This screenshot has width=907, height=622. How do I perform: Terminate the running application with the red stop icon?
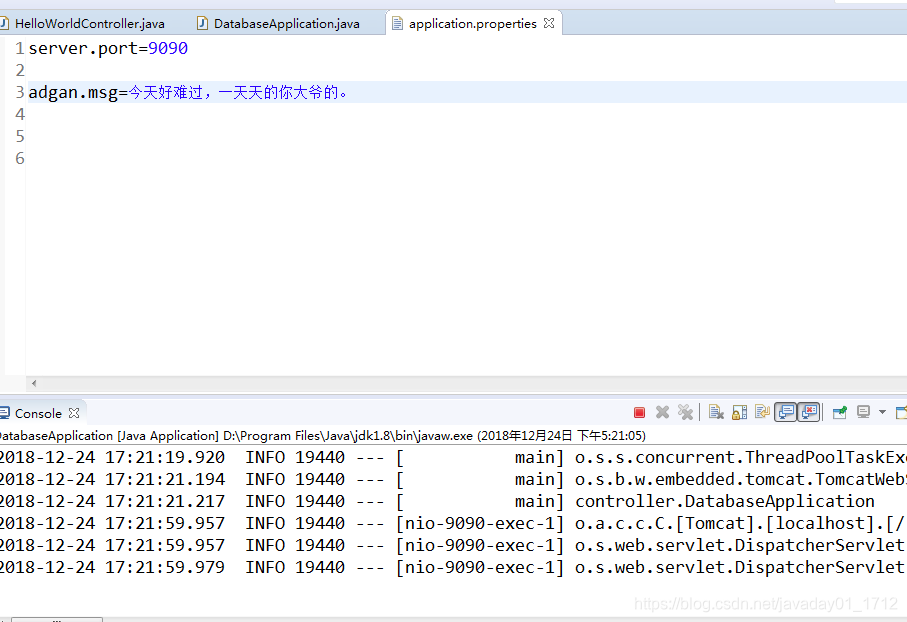[639, 413]
